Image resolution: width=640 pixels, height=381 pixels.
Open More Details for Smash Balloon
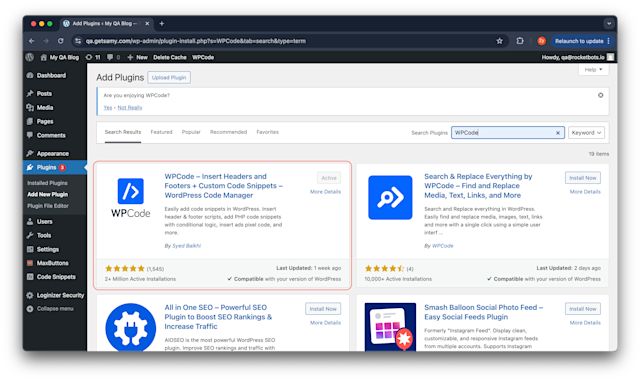point(585,323)
